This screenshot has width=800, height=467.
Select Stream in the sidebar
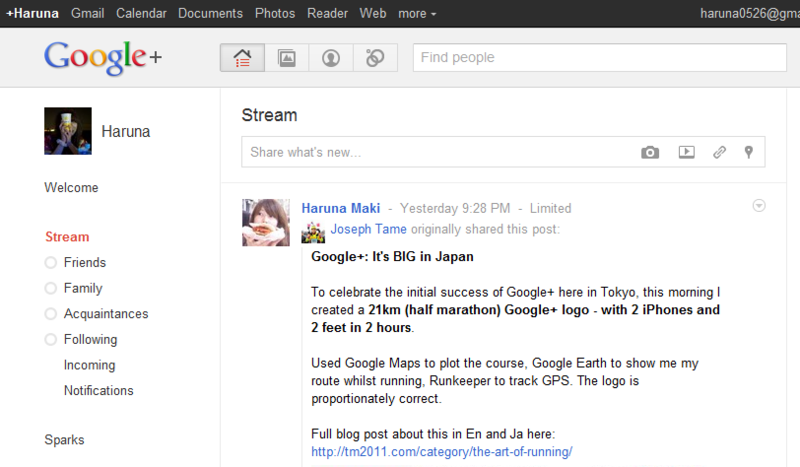click(67, 237)
